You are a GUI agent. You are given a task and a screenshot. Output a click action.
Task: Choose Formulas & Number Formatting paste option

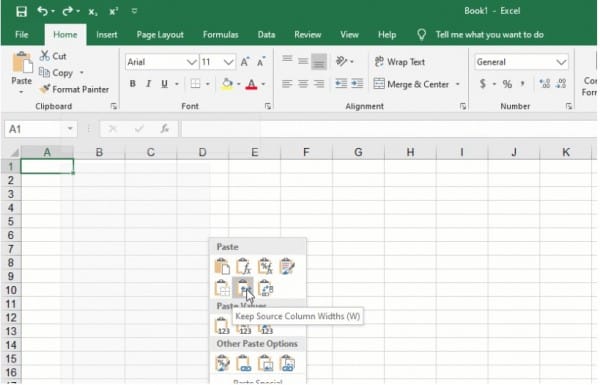tap(265, 266)
